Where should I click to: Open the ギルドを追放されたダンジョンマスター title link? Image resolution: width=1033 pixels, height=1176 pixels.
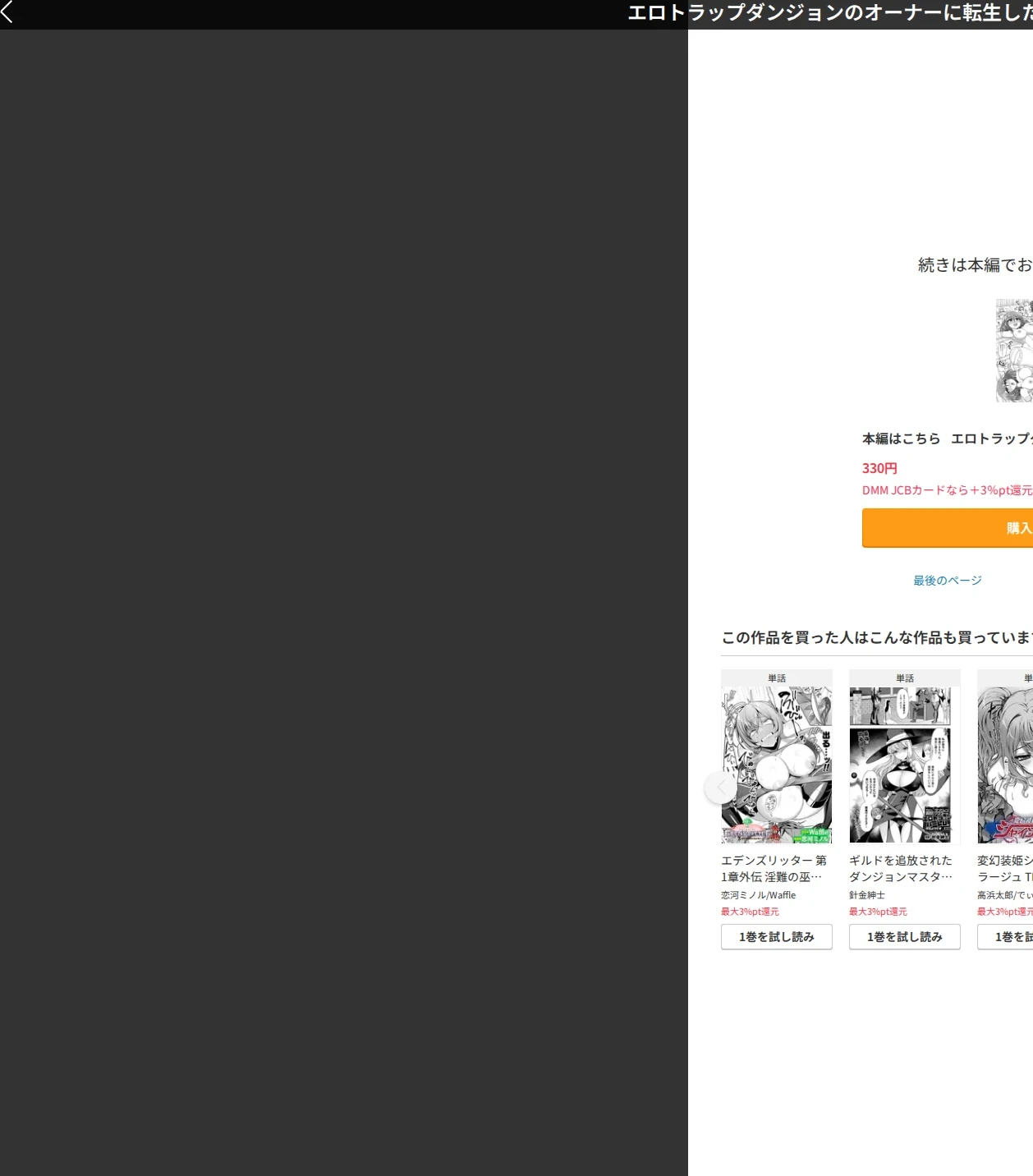(901, 869)
